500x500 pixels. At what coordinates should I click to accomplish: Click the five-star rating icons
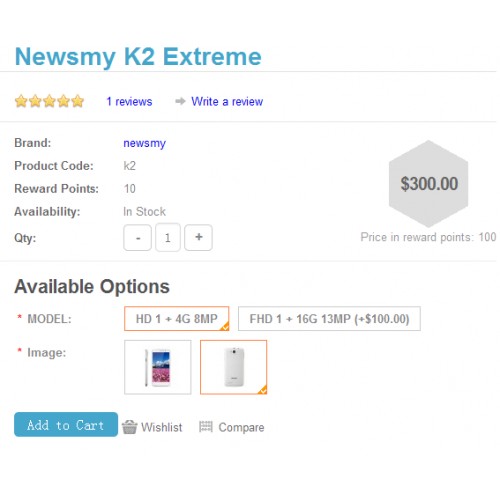[49, 101]
